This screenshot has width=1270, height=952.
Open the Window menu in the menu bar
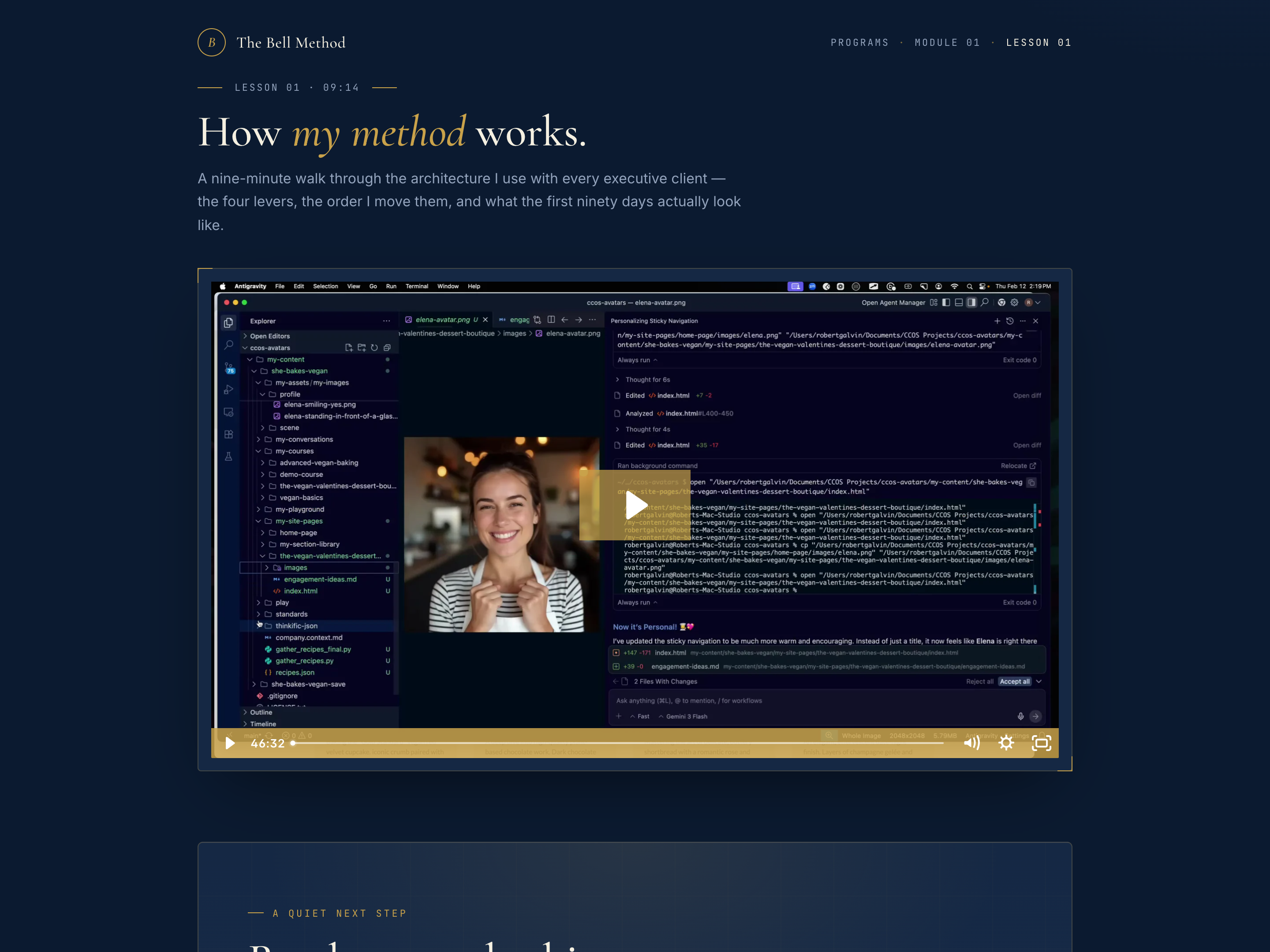tap(448, 286)
